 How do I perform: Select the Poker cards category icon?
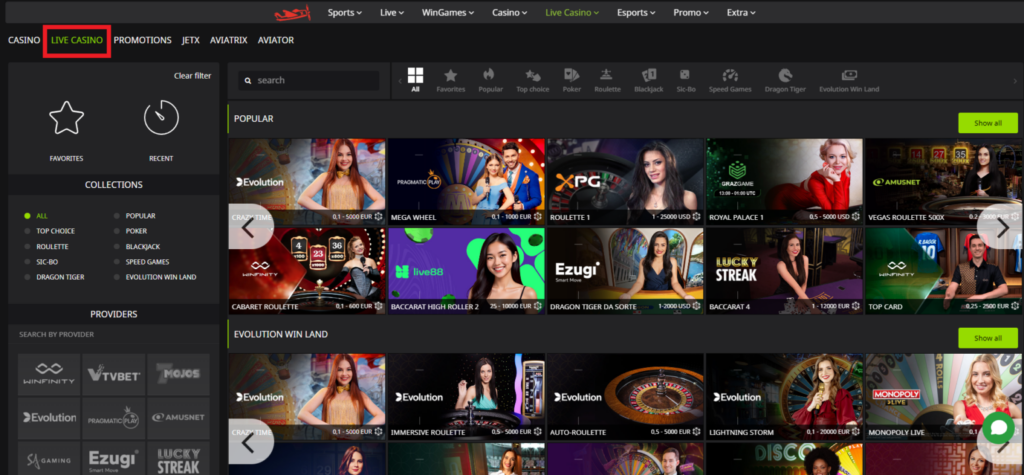pos(571,75)
